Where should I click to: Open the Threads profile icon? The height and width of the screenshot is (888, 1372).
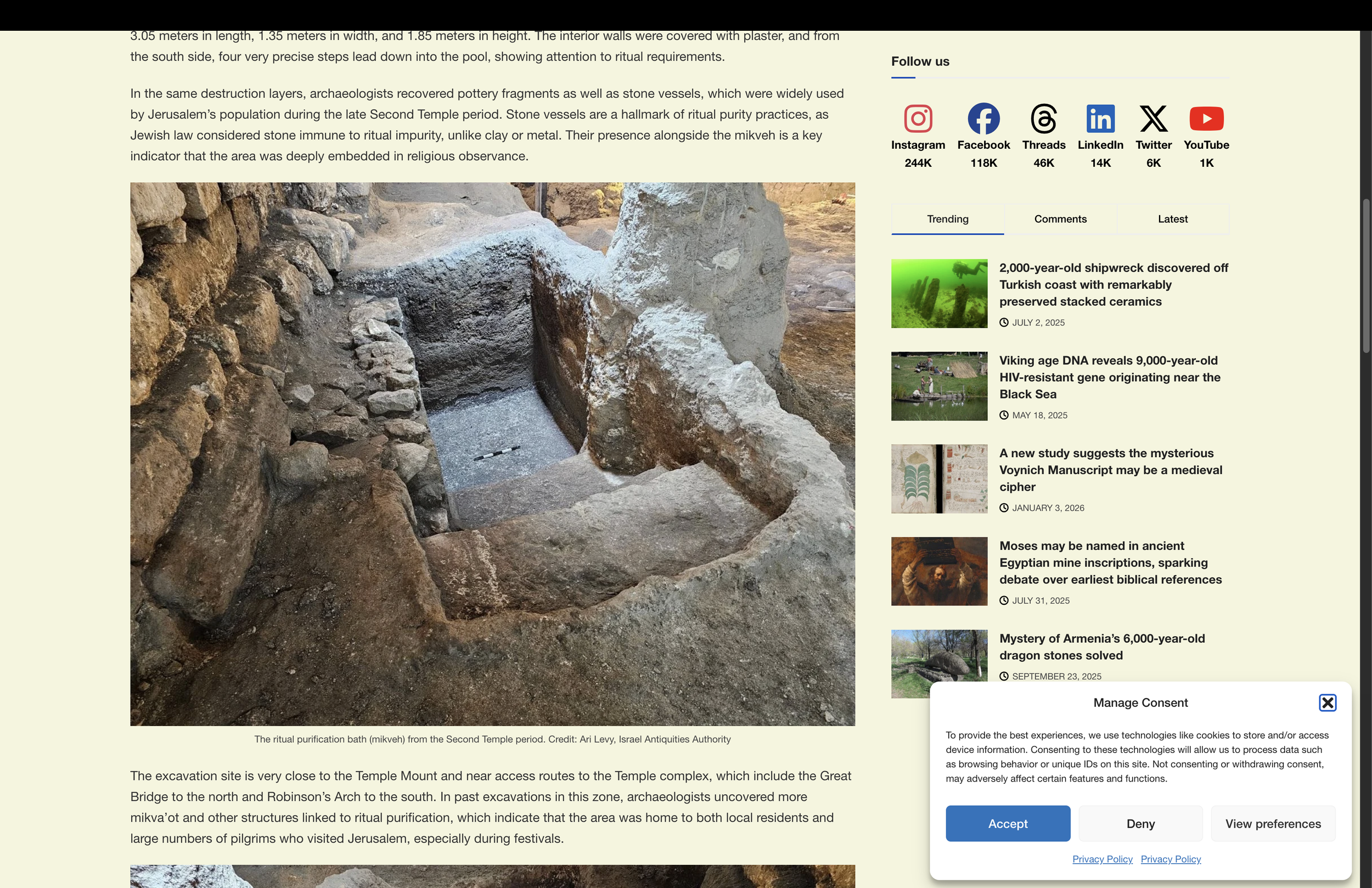pyautogui.click(x=1043, y=119)
